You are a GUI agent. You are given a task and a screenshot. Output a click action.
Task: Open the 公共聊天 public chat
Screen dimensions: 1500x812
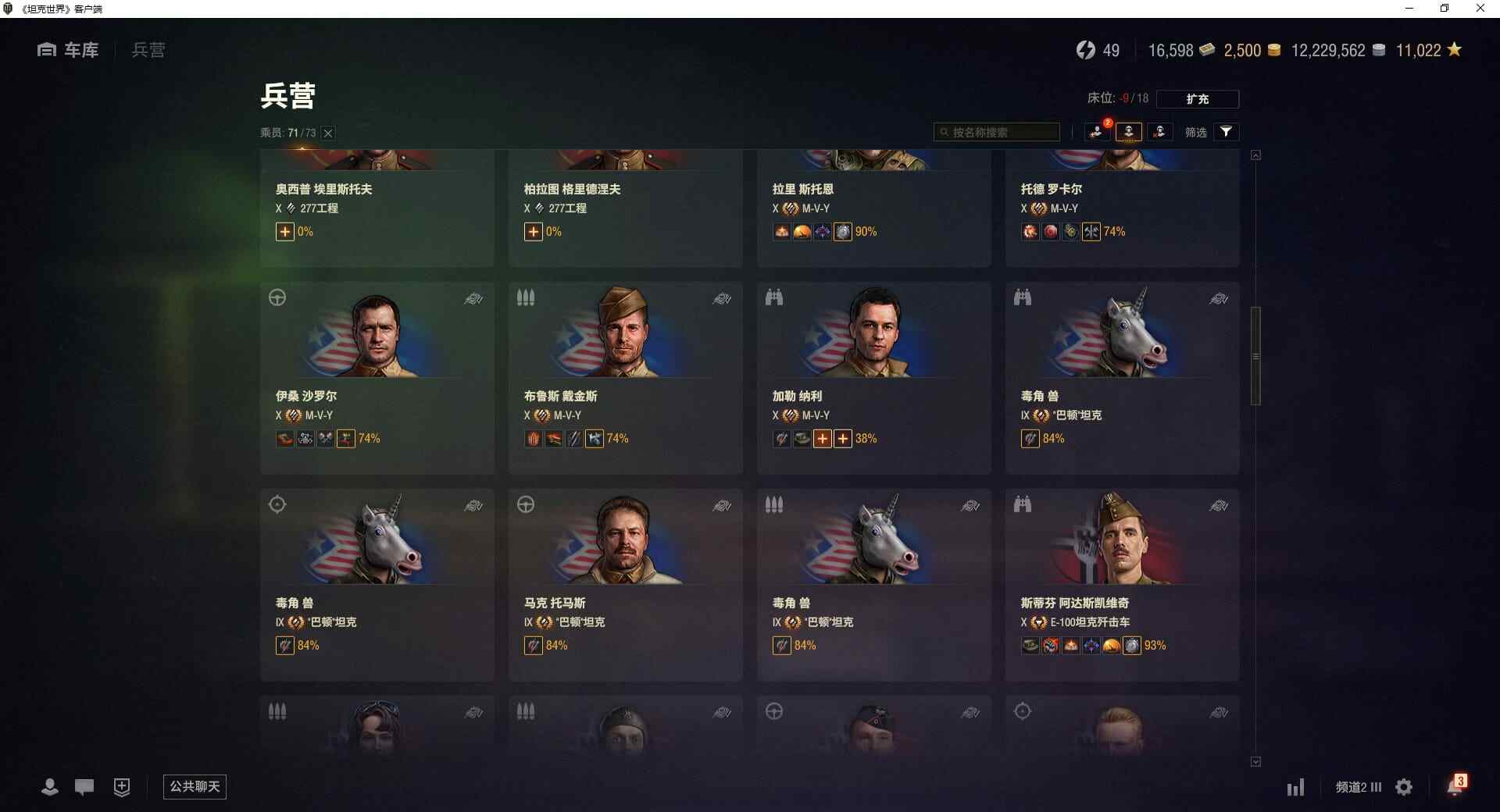tap(195, 786)
